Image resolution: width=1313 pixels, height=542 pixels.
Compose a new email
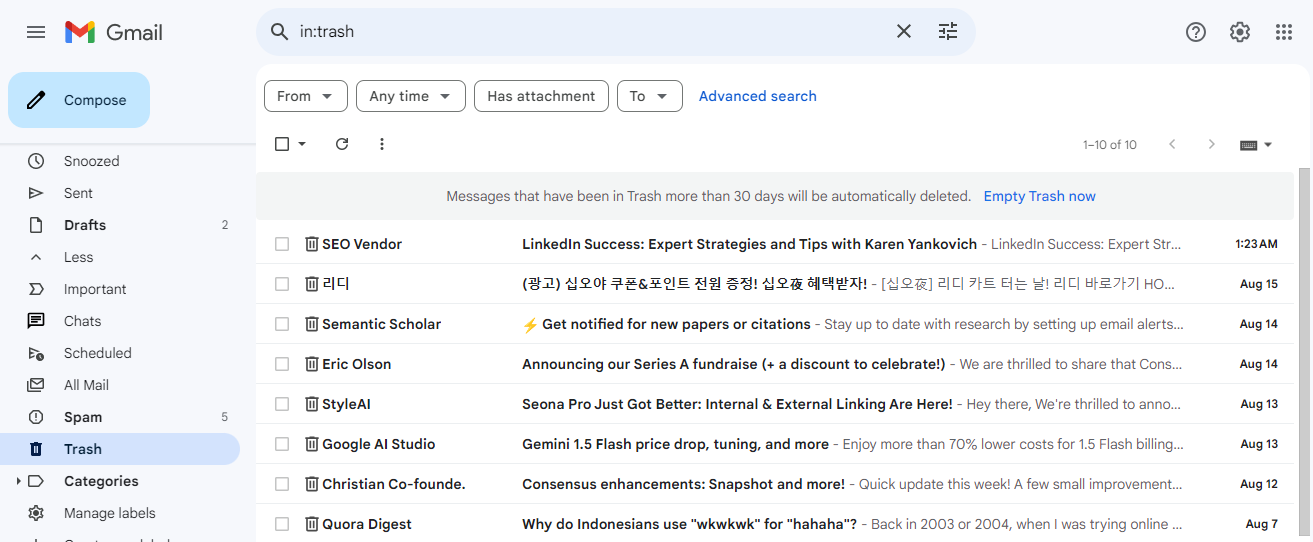pyautogui.click(x=79, y=100)
